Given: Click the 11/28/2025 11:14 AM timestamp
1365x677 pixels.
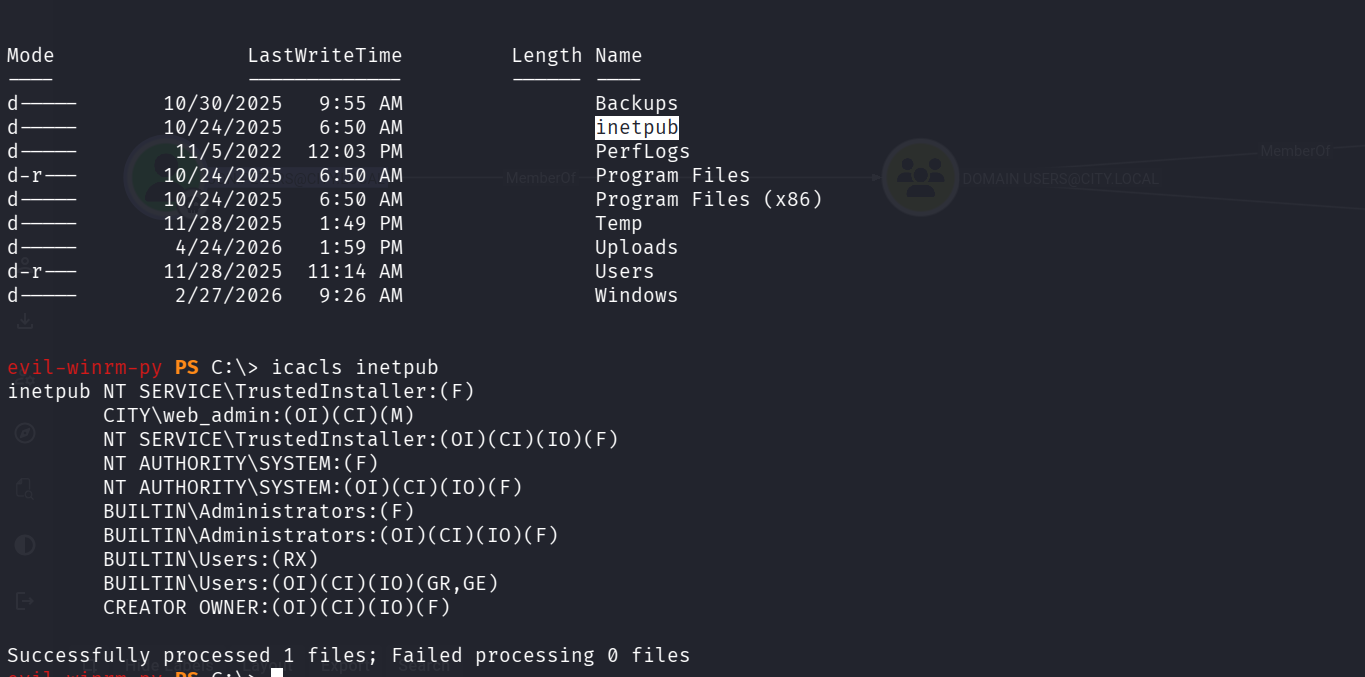Looking at the screenshot, I should 283,271.
